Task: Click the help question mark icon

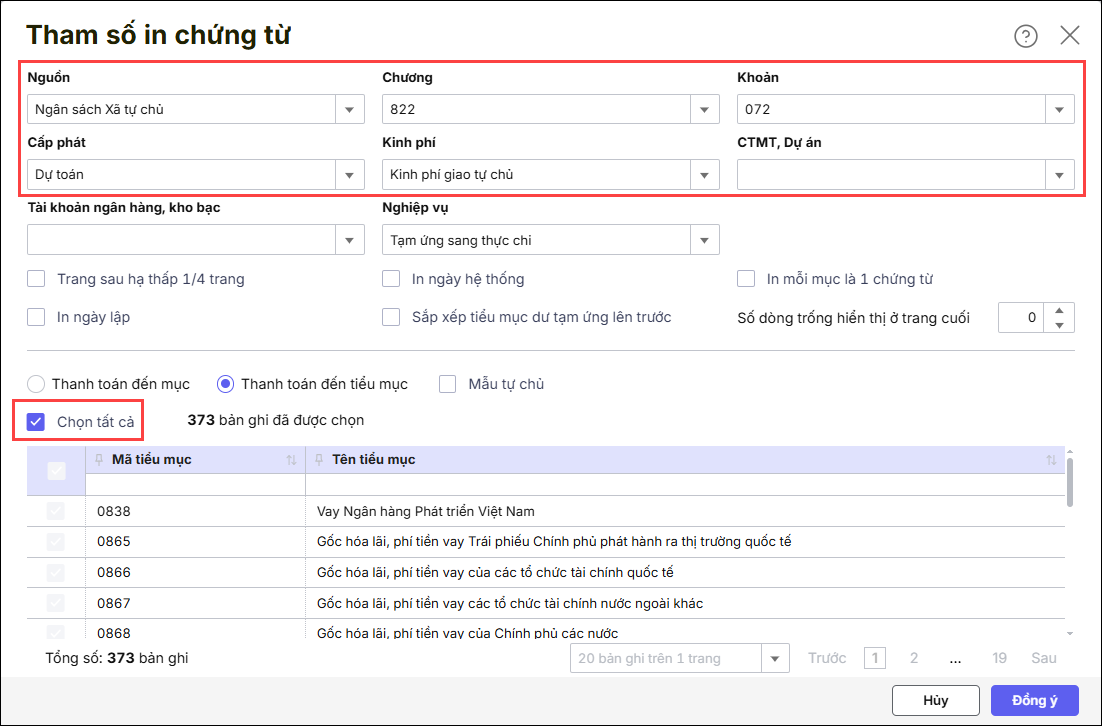Action: (x=1026, y=36)
